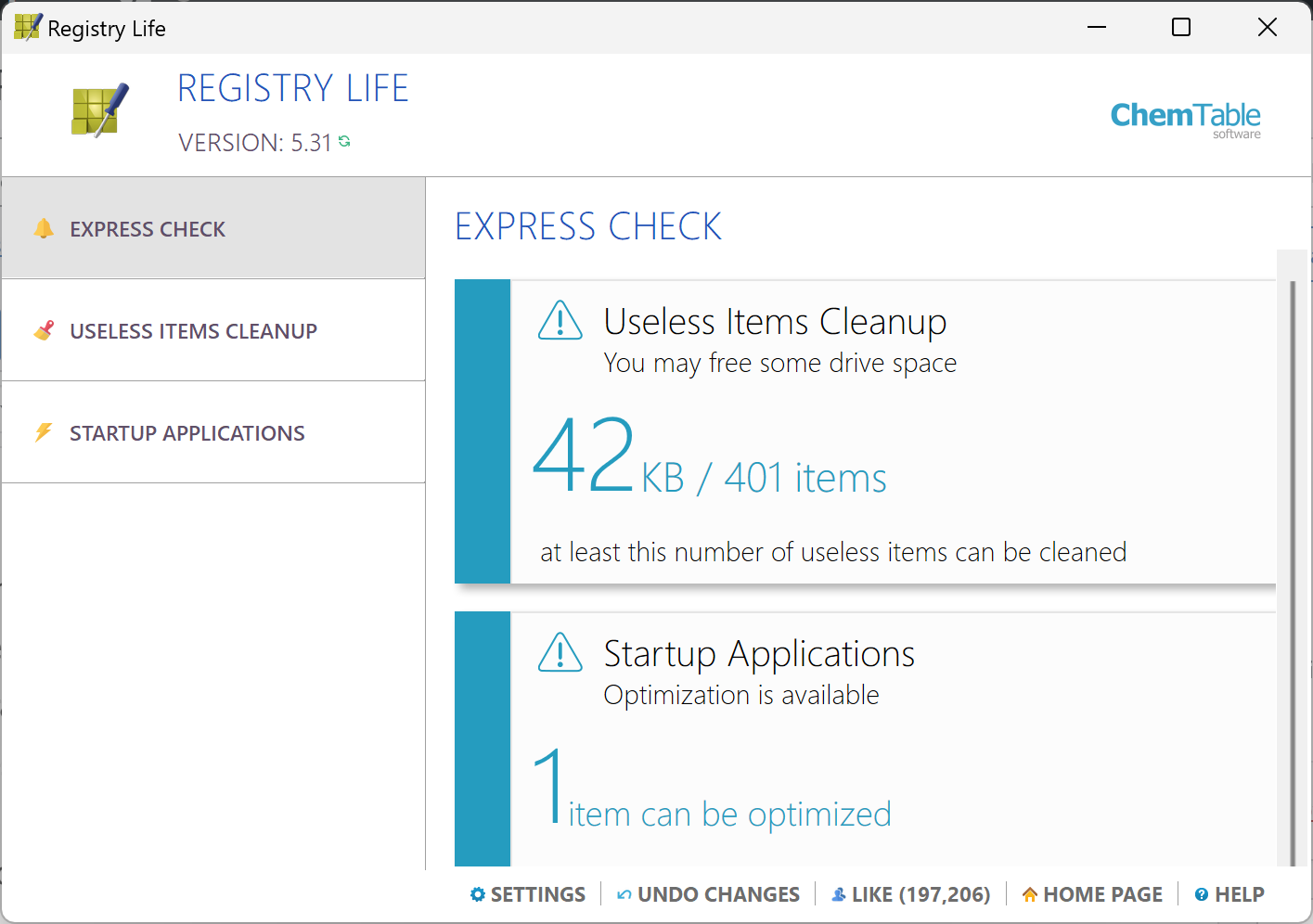Open the Startup Applications card title
This screenshot has width=1313, height=924.
tap(759, 654)
